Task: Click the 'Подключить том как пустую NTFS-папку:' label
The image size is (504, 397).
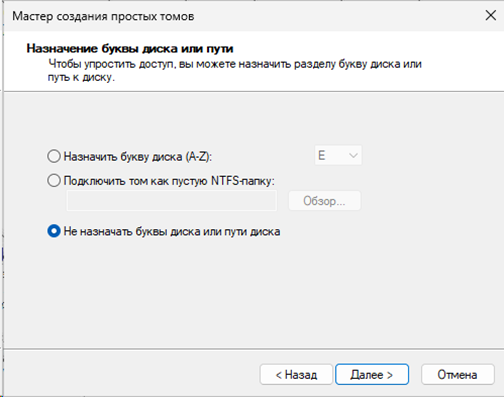Action: coord(169,181)
